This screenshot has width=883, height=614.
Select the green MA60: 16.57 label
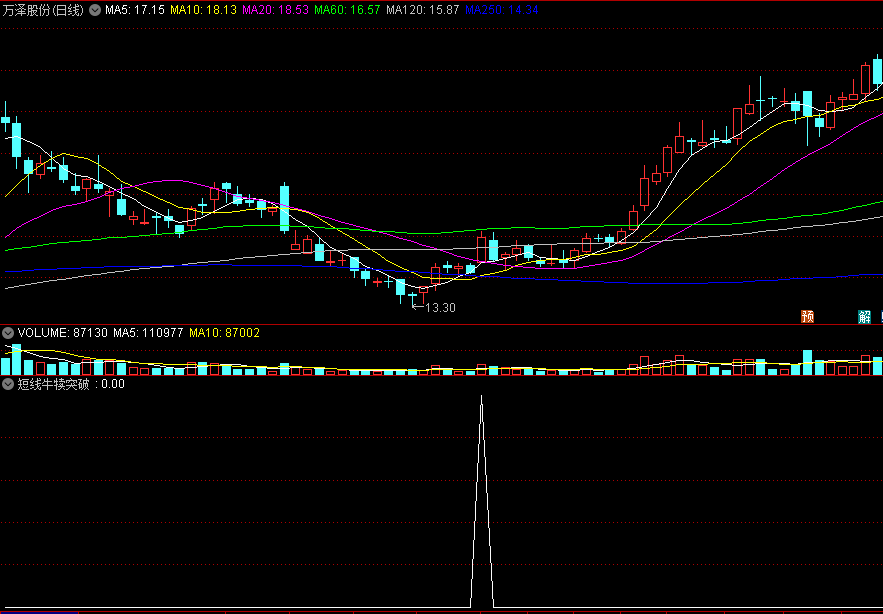[347, 10]
